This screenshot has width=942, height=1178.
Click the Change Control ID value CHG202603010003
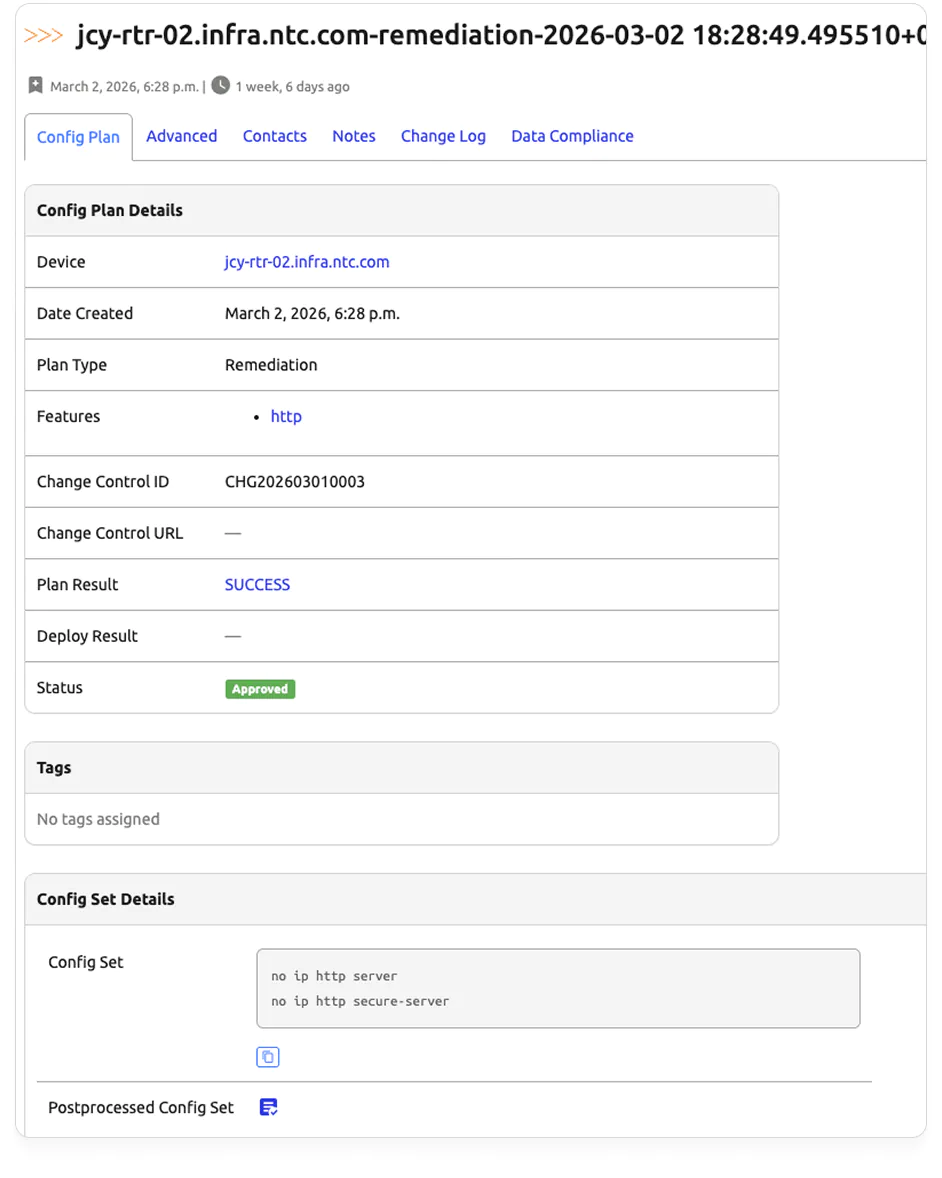pyautogui.click(x=295, y=482)
